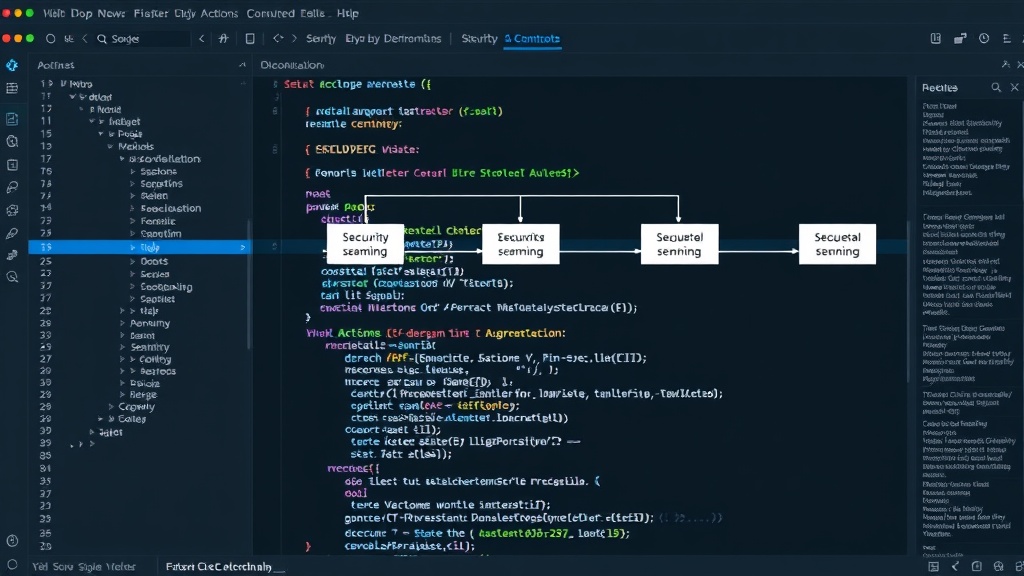
Task: Click the document page toolbar icon
Action: (249, 39)
